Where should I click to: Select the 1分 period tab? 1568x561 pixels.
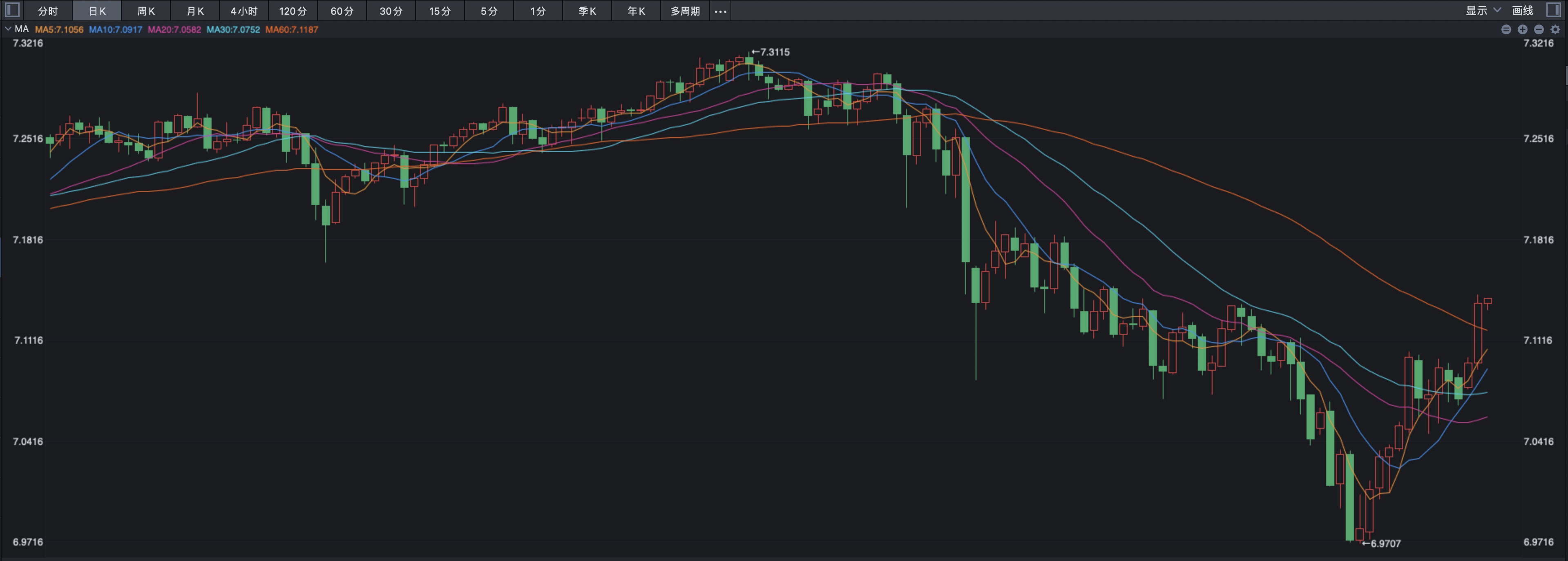coord(538,11)
